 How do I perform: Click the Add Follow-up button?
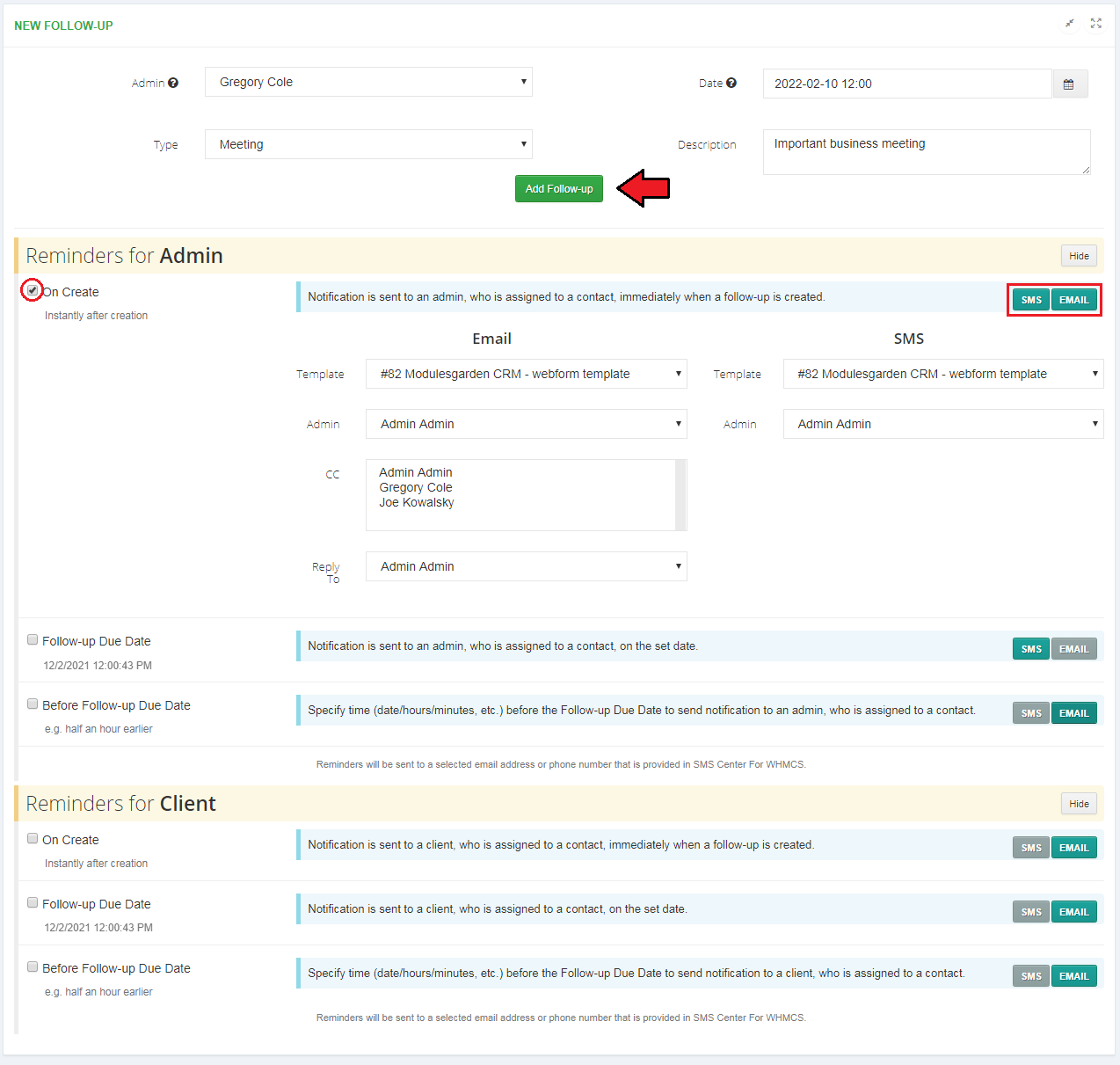point(559,188)
